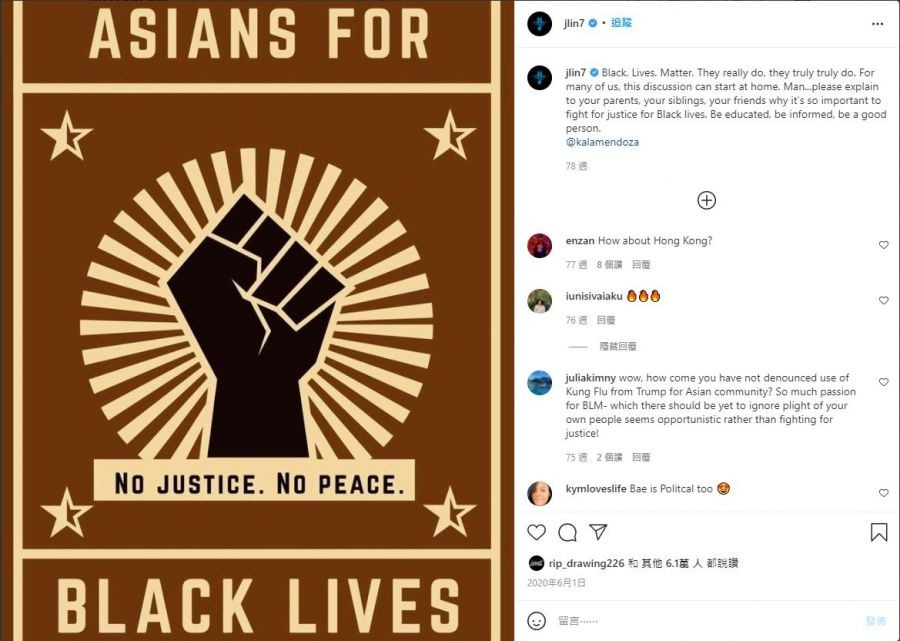900x641 pixels.
Task: Reply to juliakimny's comment
Action: pyautogui.click(x=641, y=457)
